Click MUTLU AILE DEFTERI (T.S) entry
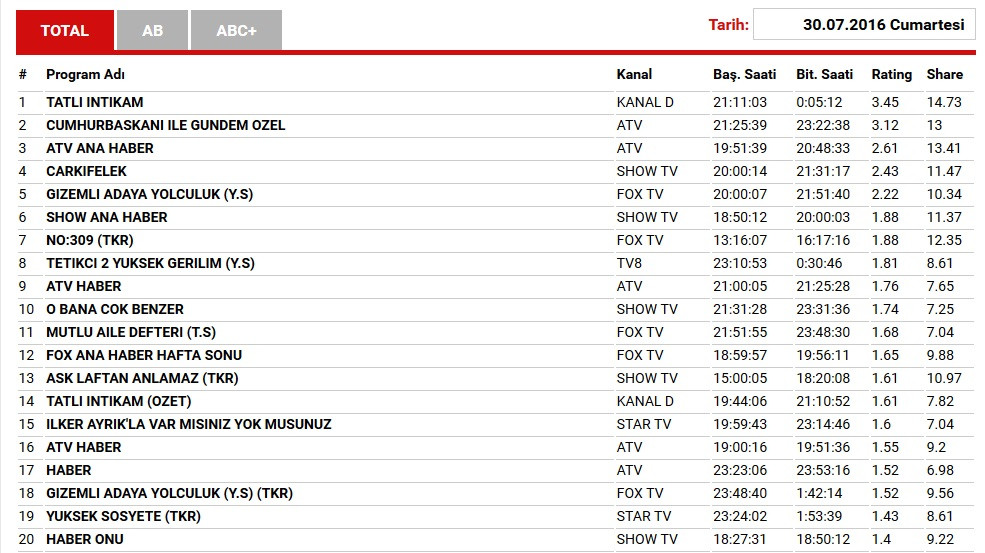 (x=131, y=332)
